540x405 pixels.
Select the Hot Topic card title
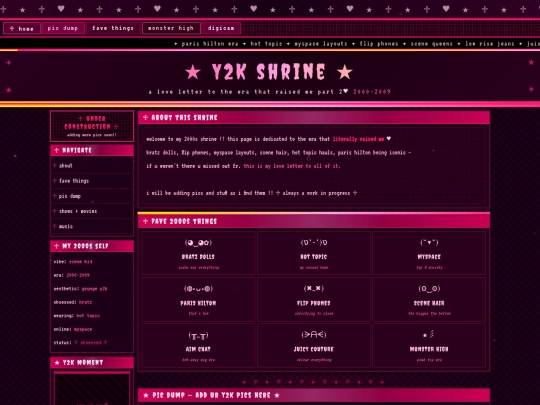pos(314,257)
